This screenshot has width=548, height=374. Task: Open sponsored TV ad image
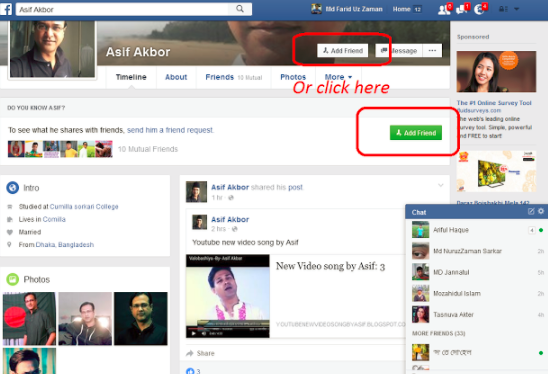tap(496, 171)
